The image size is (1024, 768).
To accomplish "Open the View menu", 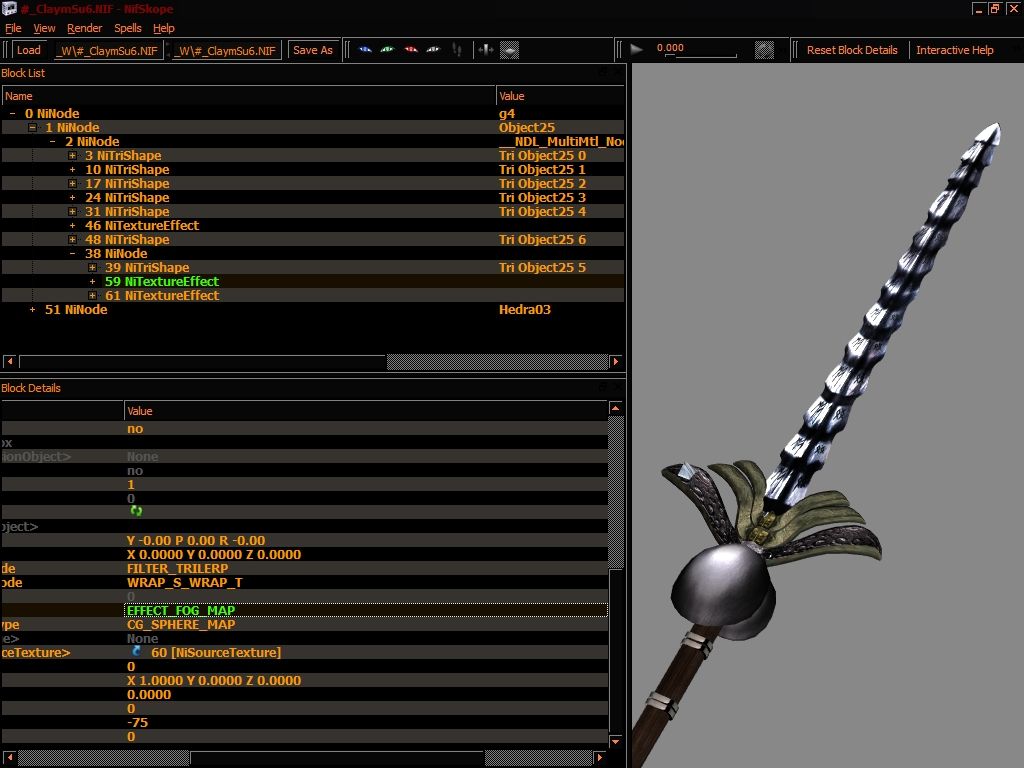I will 44,28.
